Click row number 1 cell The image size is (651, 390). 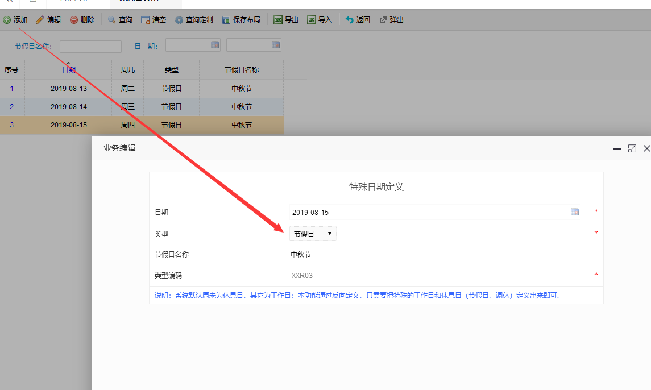tap(12, 88)
